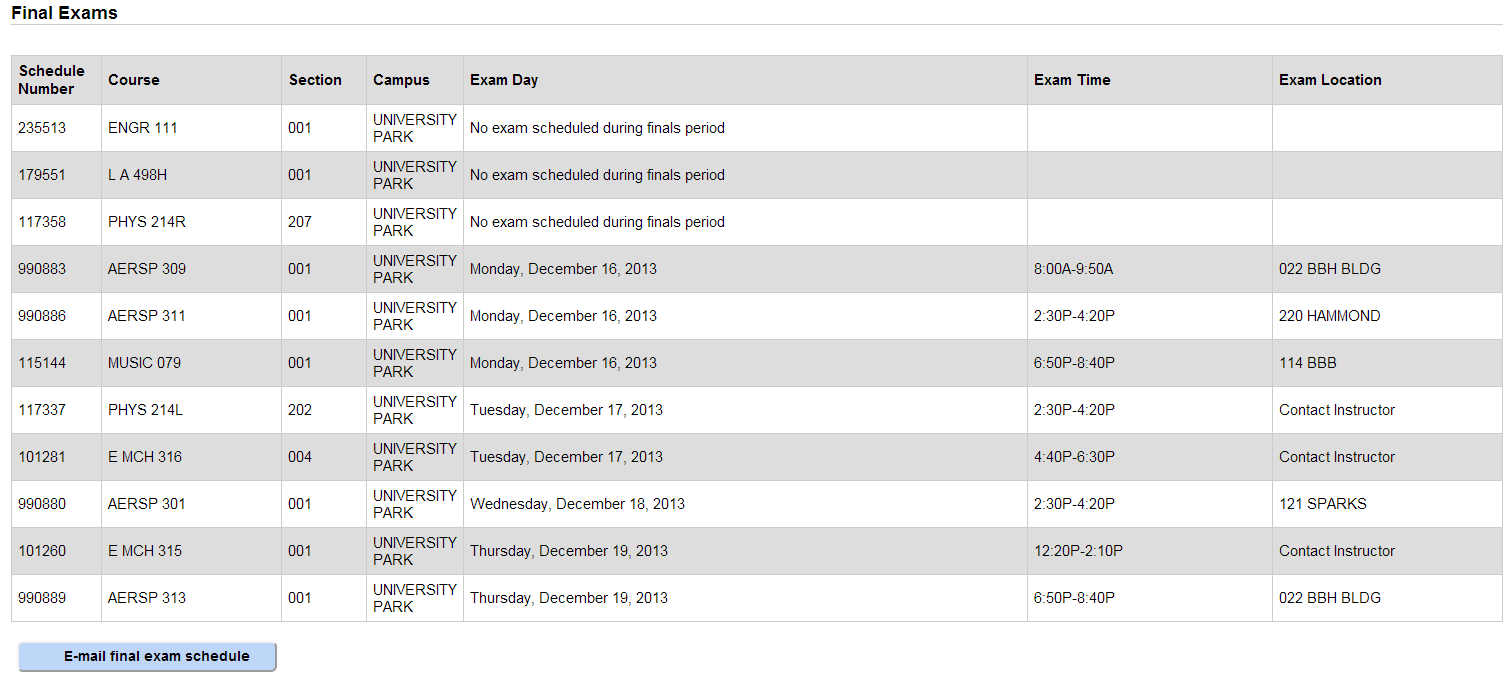Click the Course column header
1512x683 pixels.
[134, 80]
